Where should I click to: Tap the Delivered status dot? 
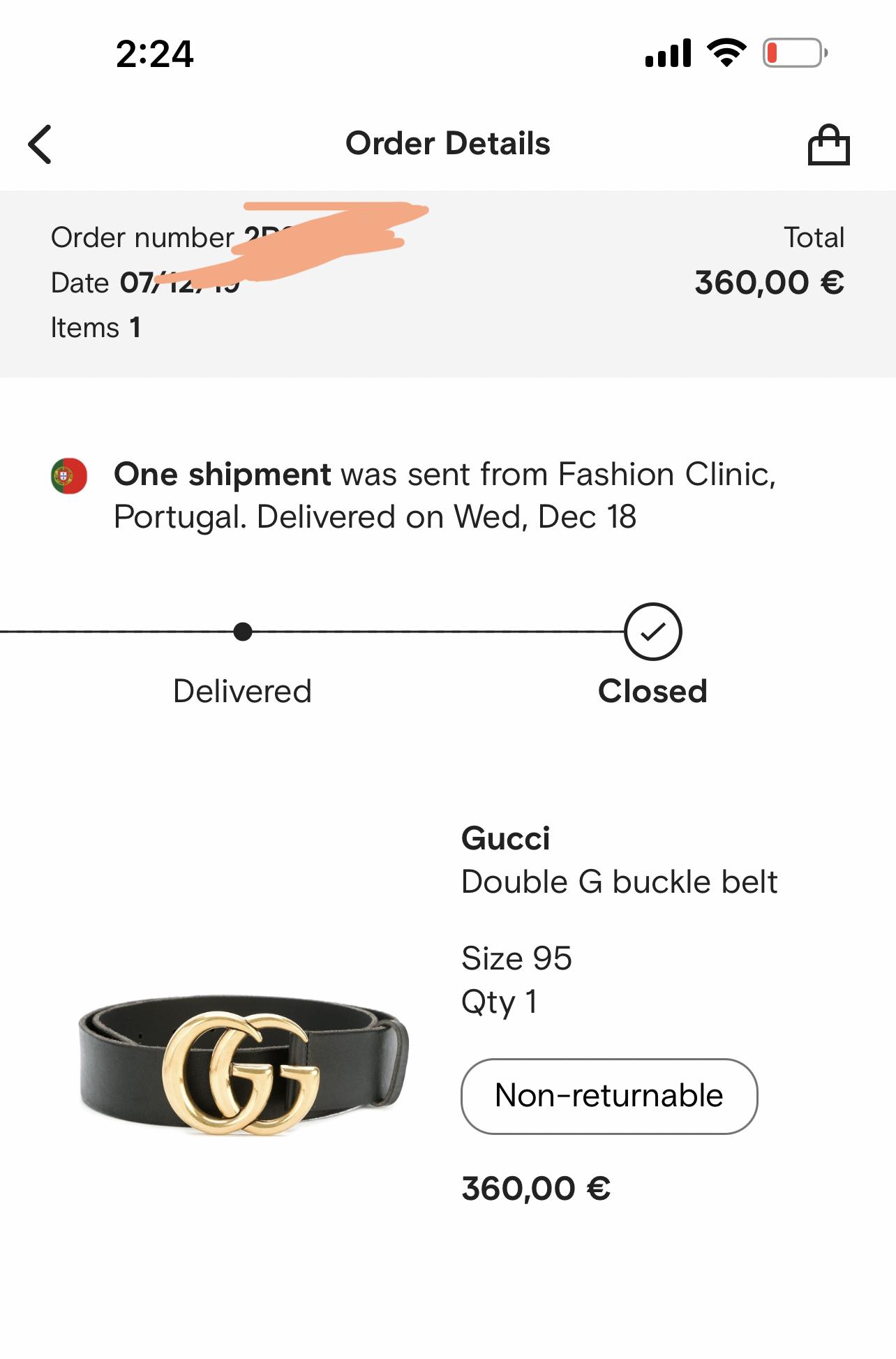click(243, 632)
